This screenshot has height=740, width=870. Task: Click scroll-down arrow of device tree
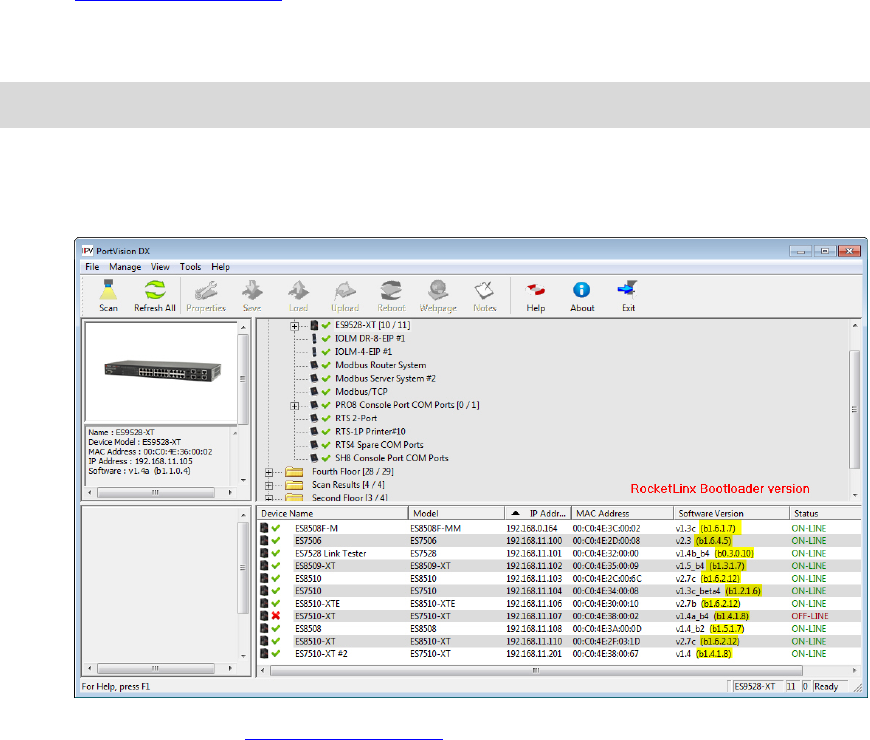(854, 495)
